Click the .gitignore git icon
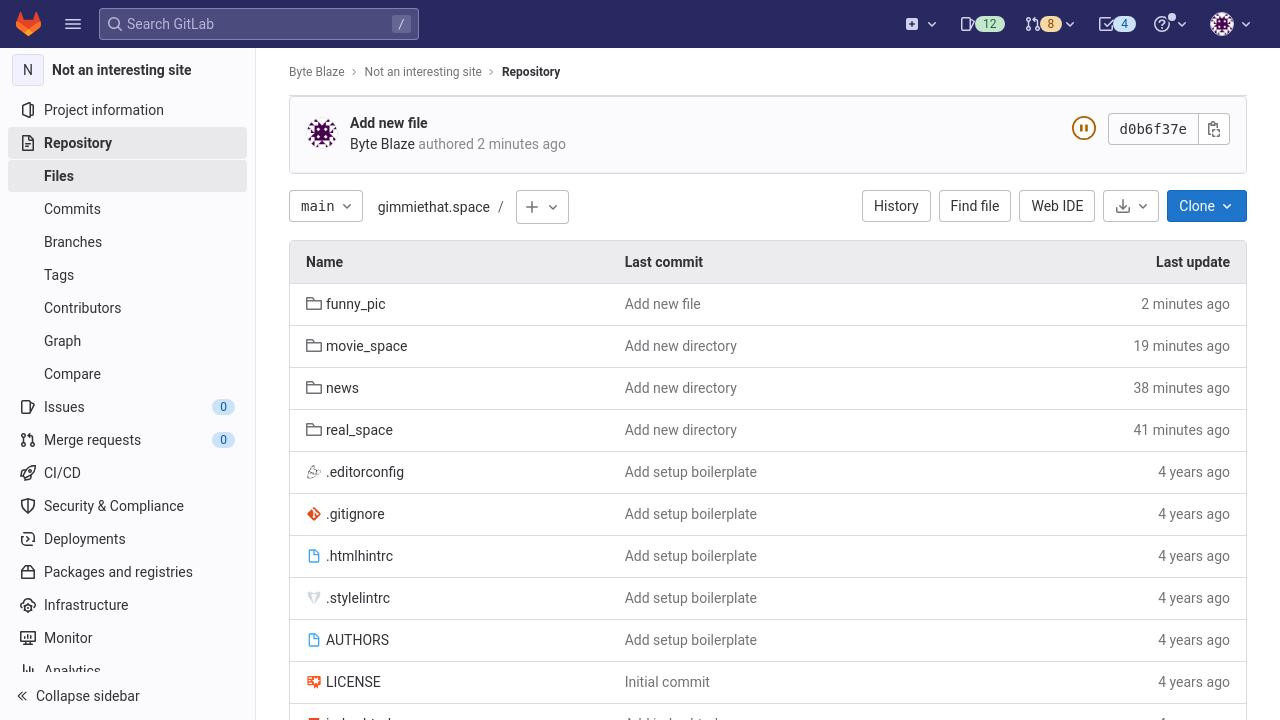Screen dimensions: 1280x720 point(314,514)
